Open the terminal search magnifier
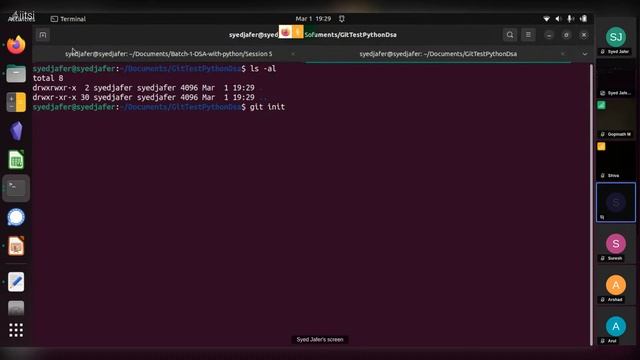Screen dimensions: 640x360 coord(510,35)
